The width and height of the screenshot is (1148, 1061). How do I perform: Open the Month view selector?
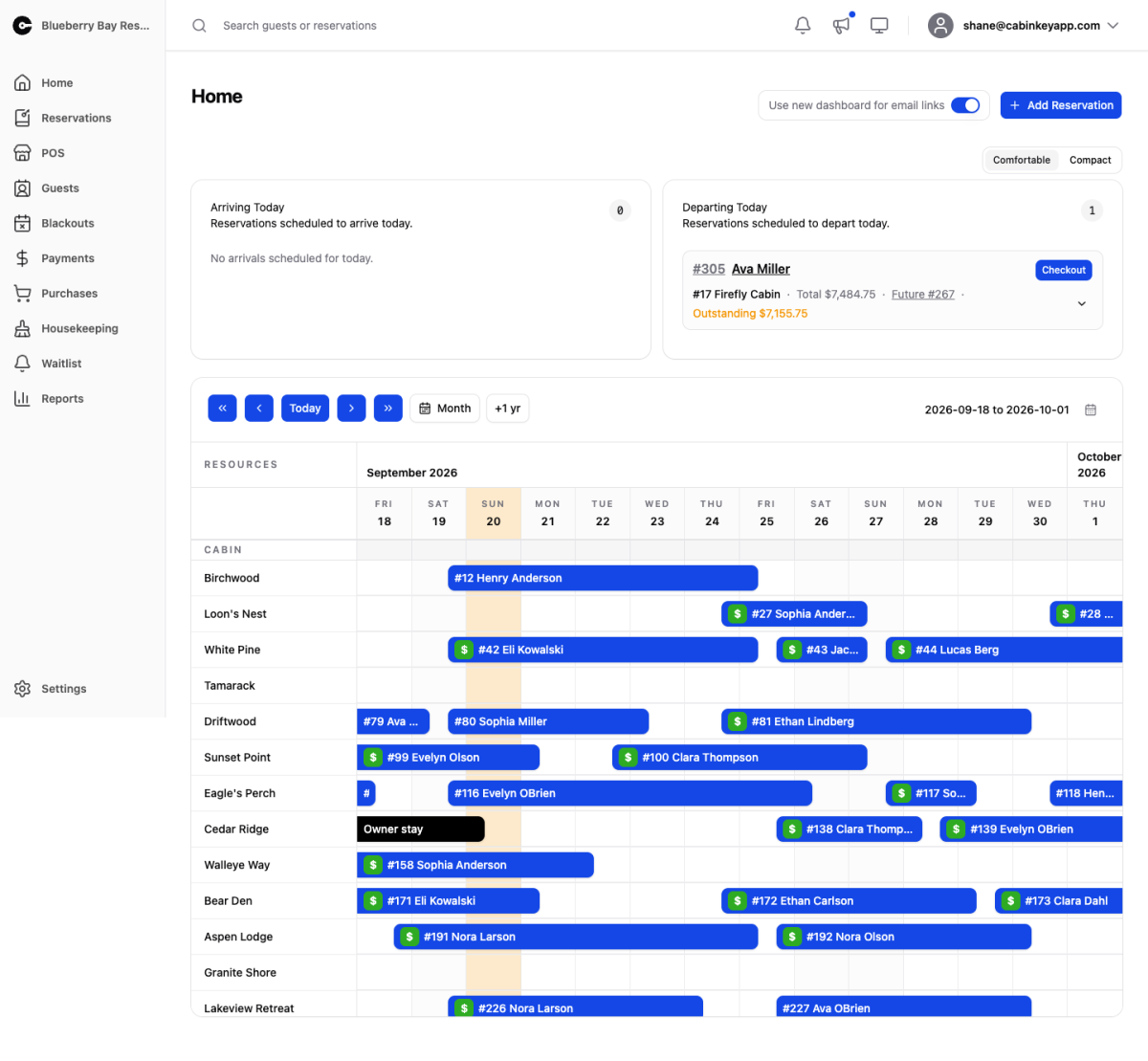tap(445, 409)
